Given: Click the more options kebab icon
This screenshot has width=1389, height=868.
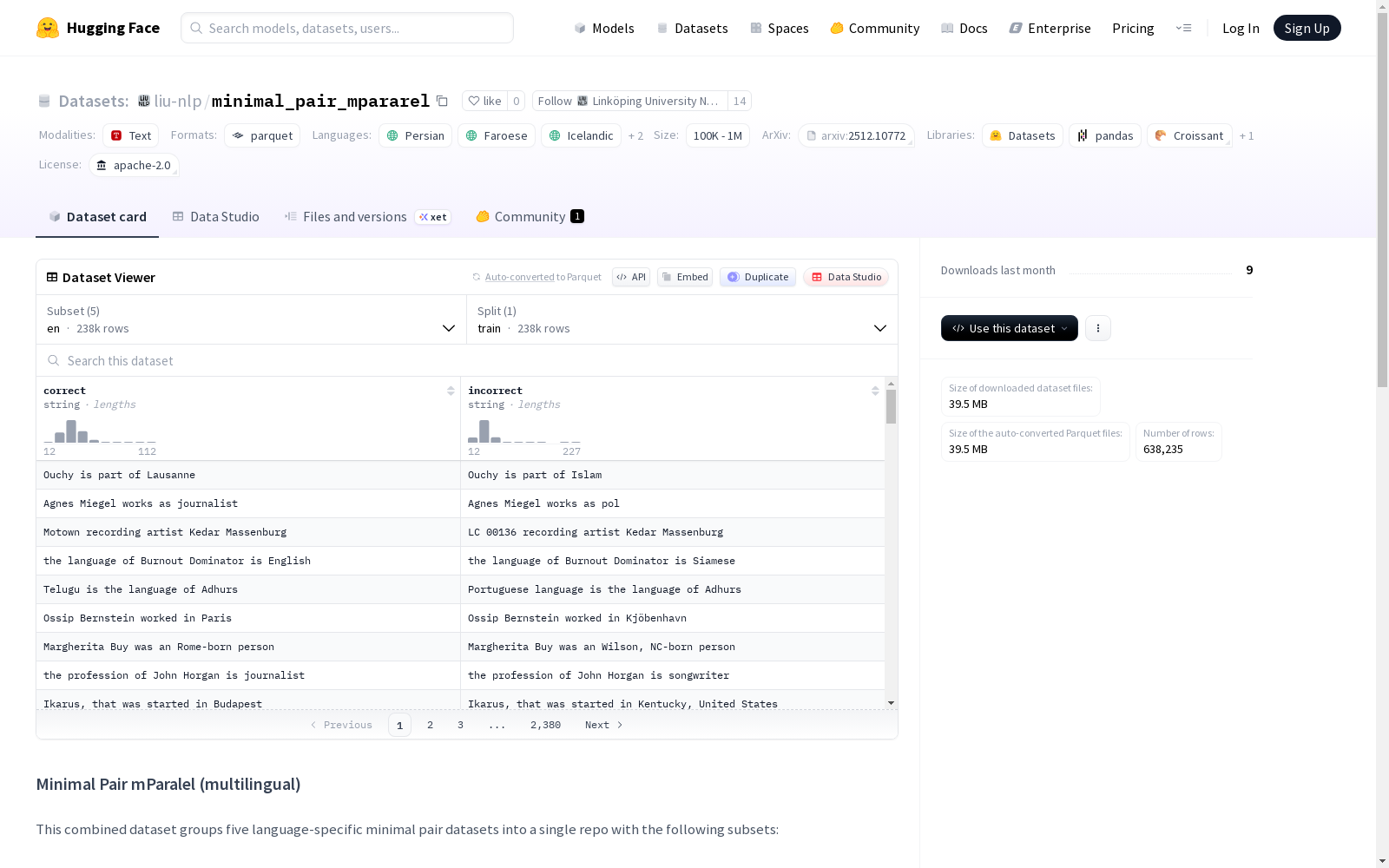Looking at the screenshot, I should [x=1098, y=328].
